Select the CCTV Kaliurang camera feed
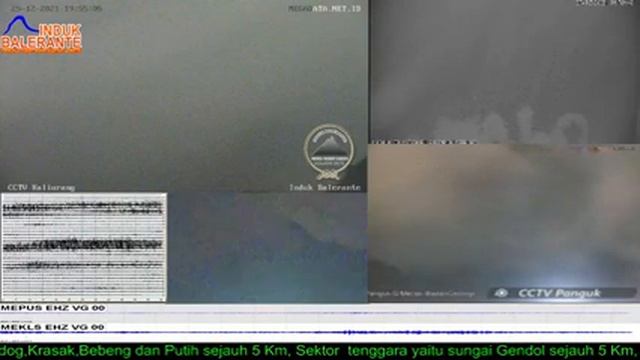This screenshot has height=360, width=640. (184, 96)
